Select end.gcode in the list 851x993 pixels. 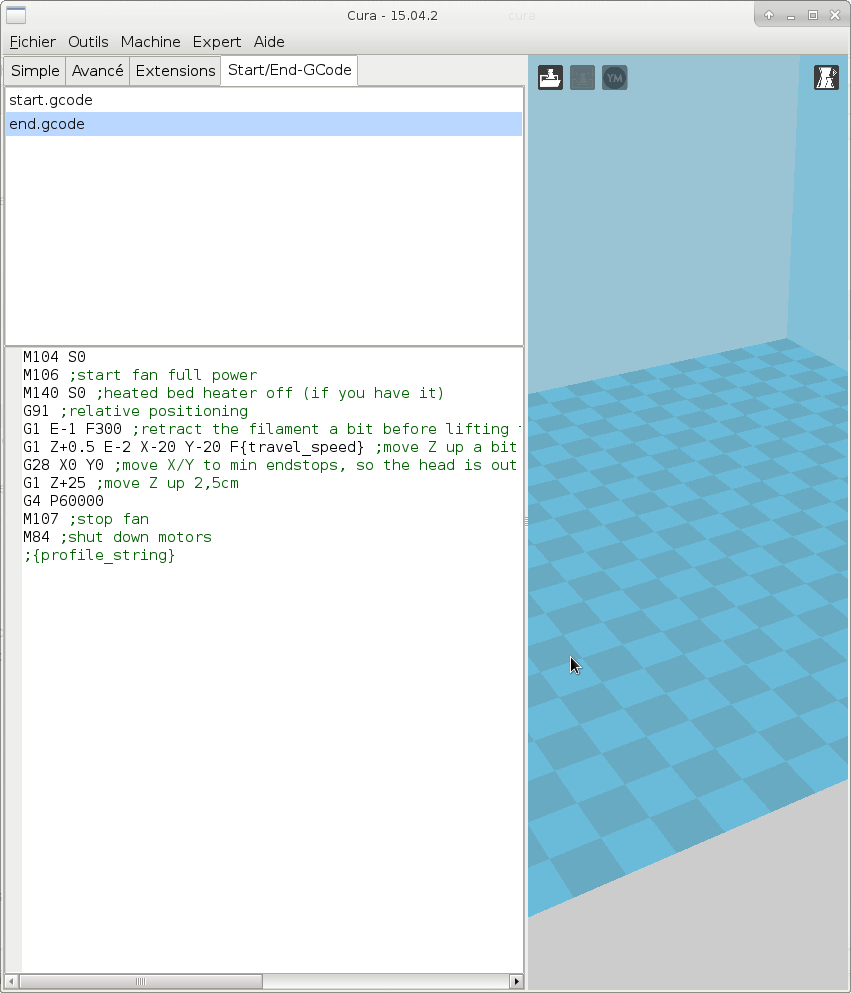264,124
